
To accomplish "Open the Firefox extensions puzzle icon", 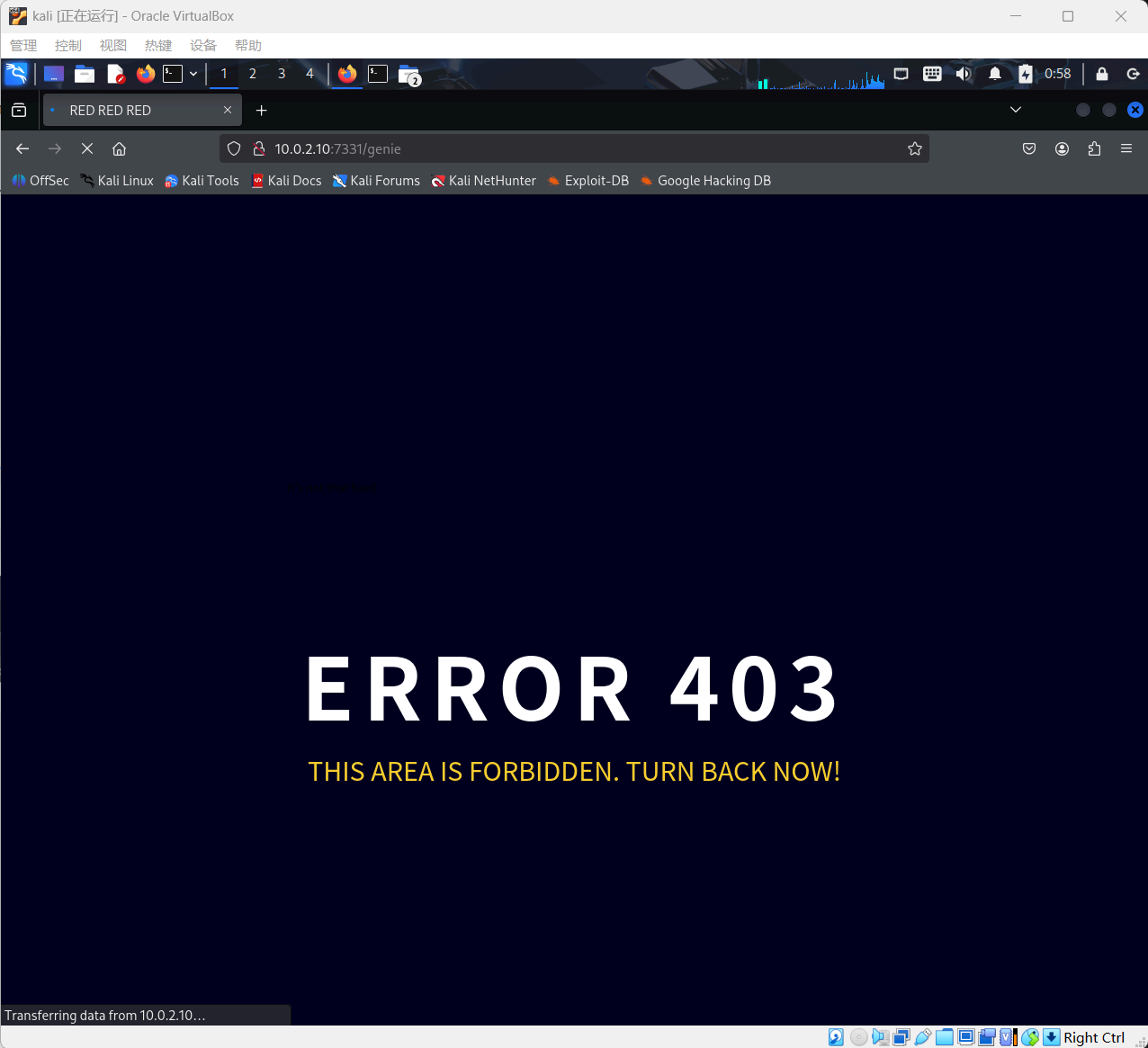I will click(x=1094, y=149).
